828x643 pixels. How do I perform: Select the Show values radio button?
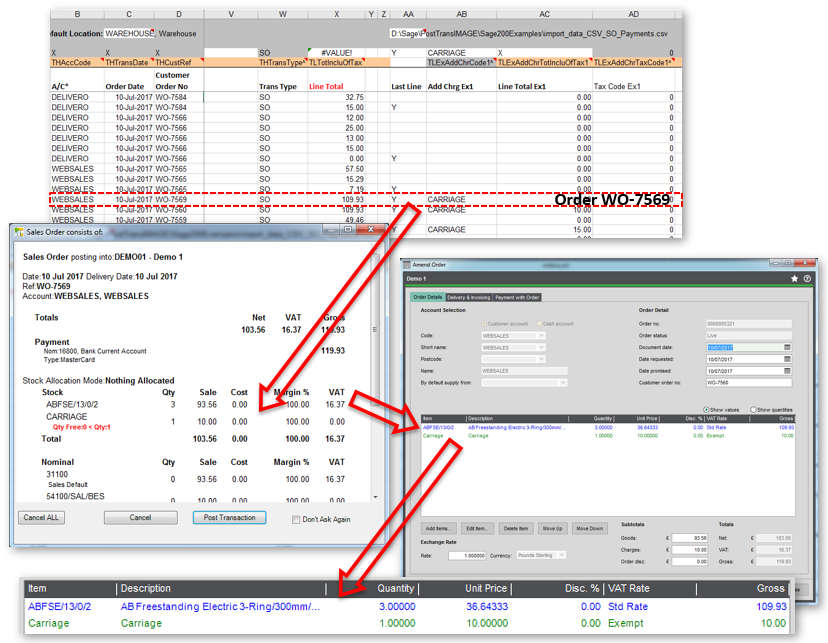click(706, 409)
